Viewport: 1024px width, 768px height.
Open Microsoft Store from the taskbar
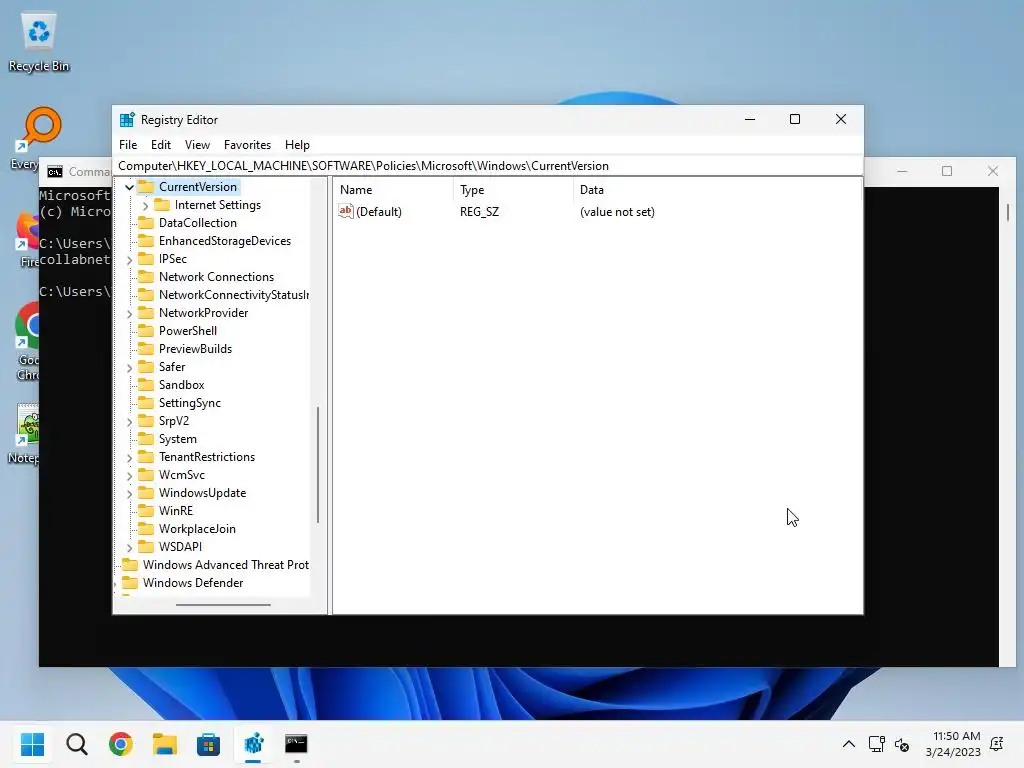(208, 744)
